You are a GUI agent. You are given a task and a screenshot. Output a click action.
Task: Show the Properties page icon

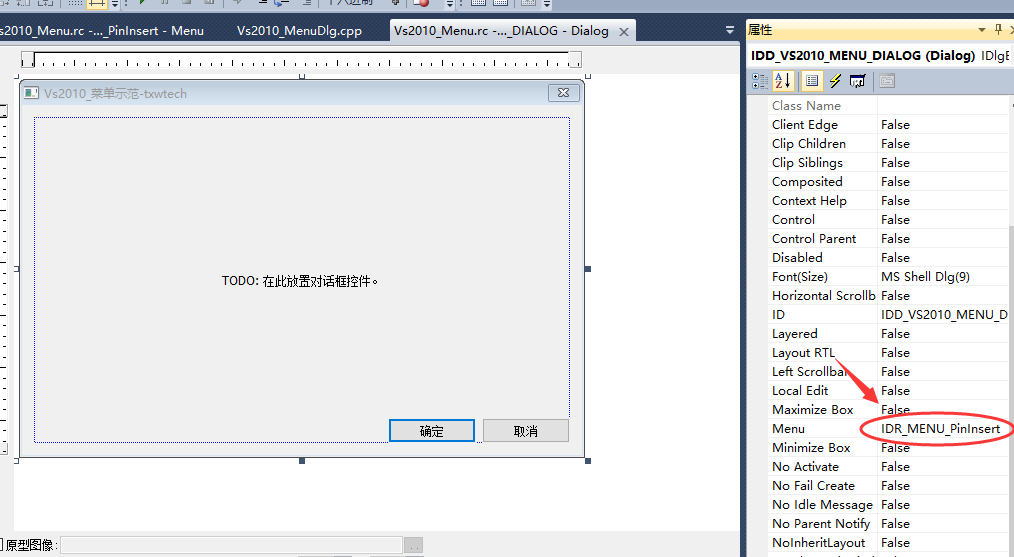(x=812, y=81)
